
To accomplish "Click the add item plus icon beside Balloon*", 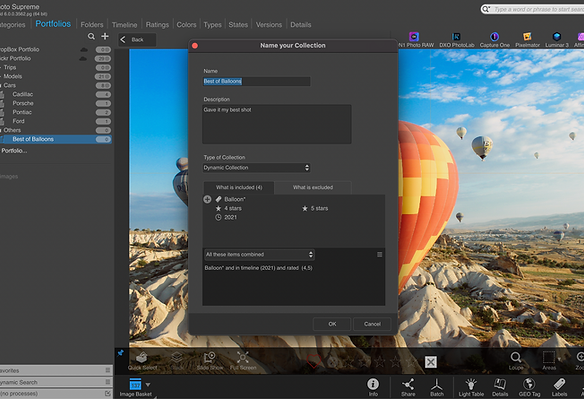I will (207, 199).
